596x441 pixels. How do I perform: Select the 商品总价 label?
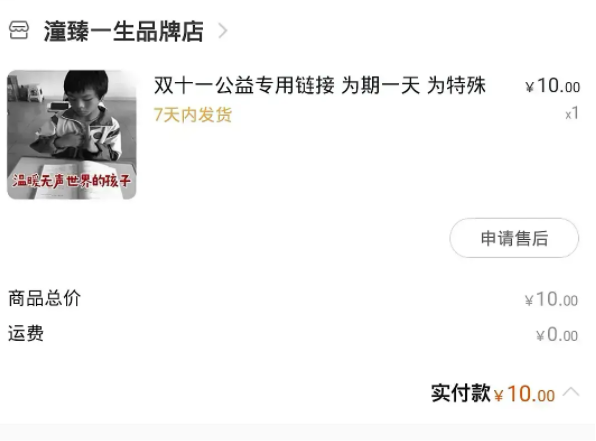(44, 298)
